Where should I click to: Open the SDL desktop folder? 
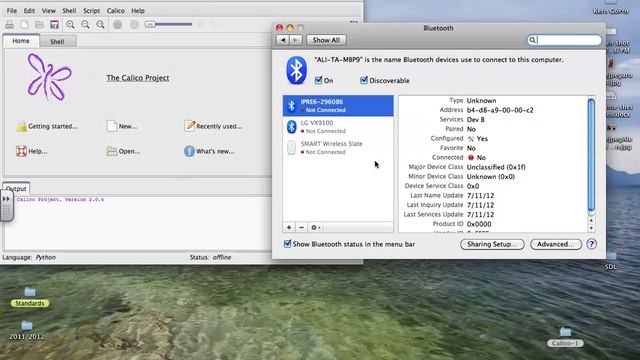coord(611,260)
